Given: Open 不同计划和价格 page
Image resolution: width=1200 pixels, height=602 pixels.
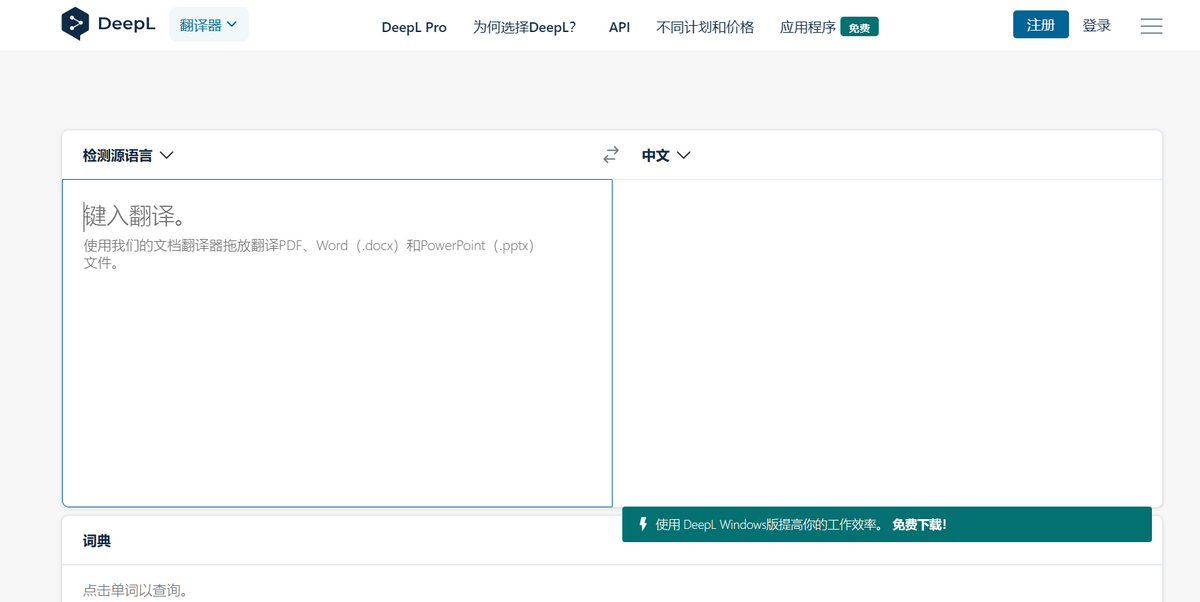Looking at the screenshot, I should tap(705, 27).
